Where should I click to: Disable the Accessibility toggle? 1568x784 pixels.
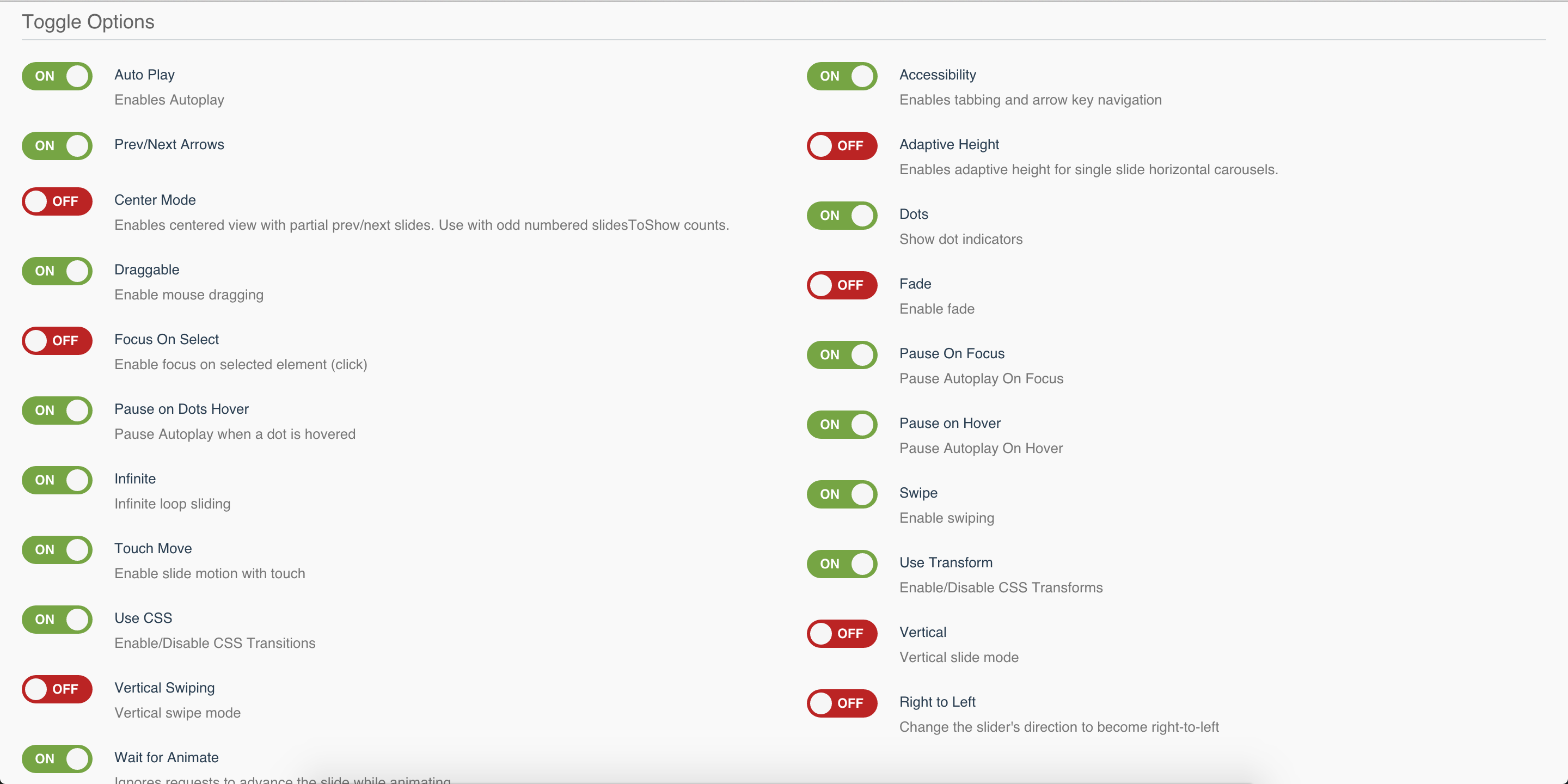(x=842, y=76)
